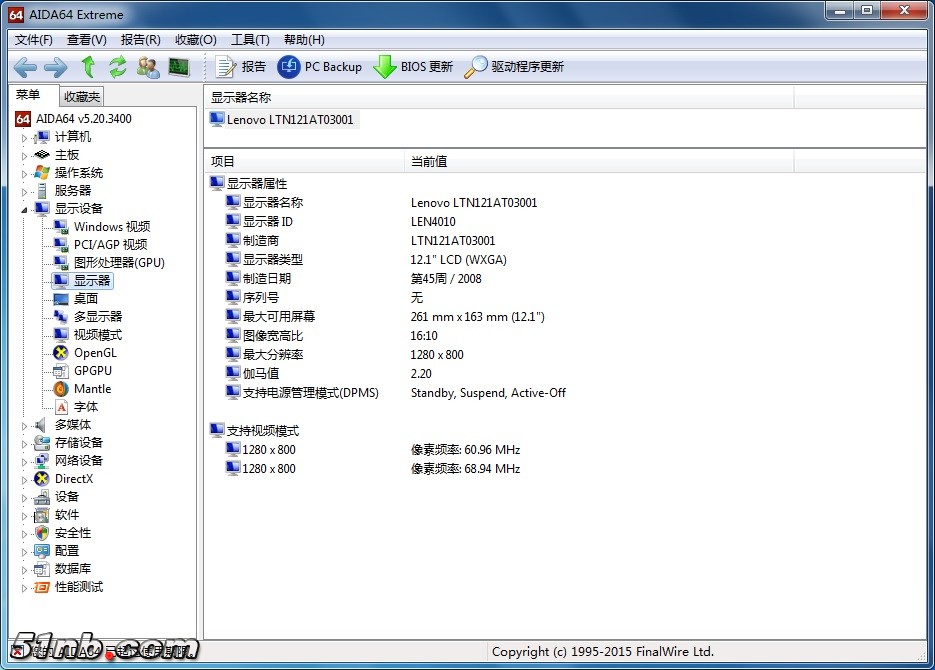
Task: Select the OpenGL tree item
Action: point(95,353)
